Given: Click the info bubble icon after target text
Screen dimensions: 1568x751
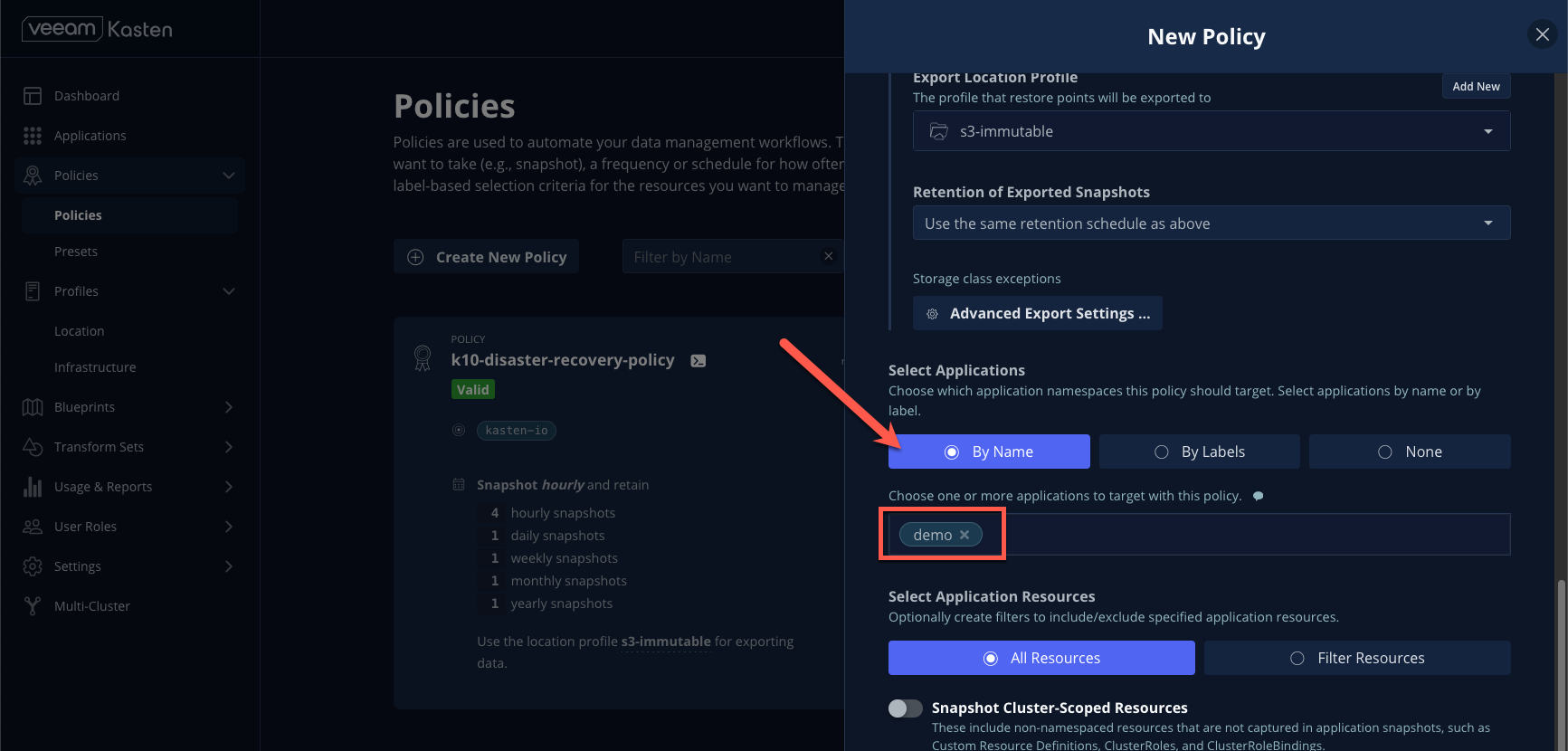Looking at the screenshot, I should click(1258, 496).
